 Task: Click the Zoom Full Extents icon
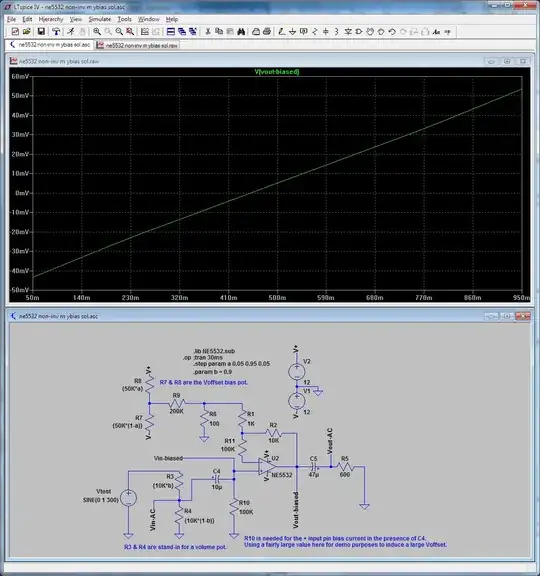point(130,32)
